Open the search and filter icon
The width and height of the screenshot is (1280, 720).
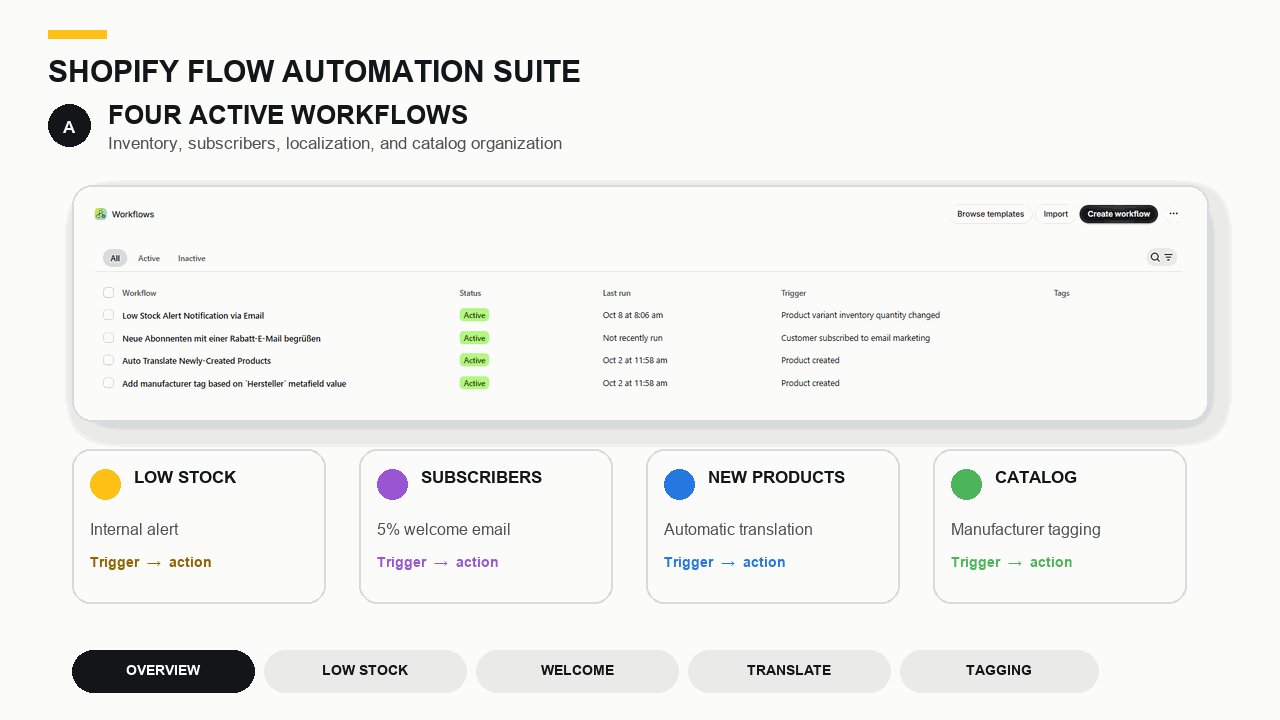[x=1161, y=257]
